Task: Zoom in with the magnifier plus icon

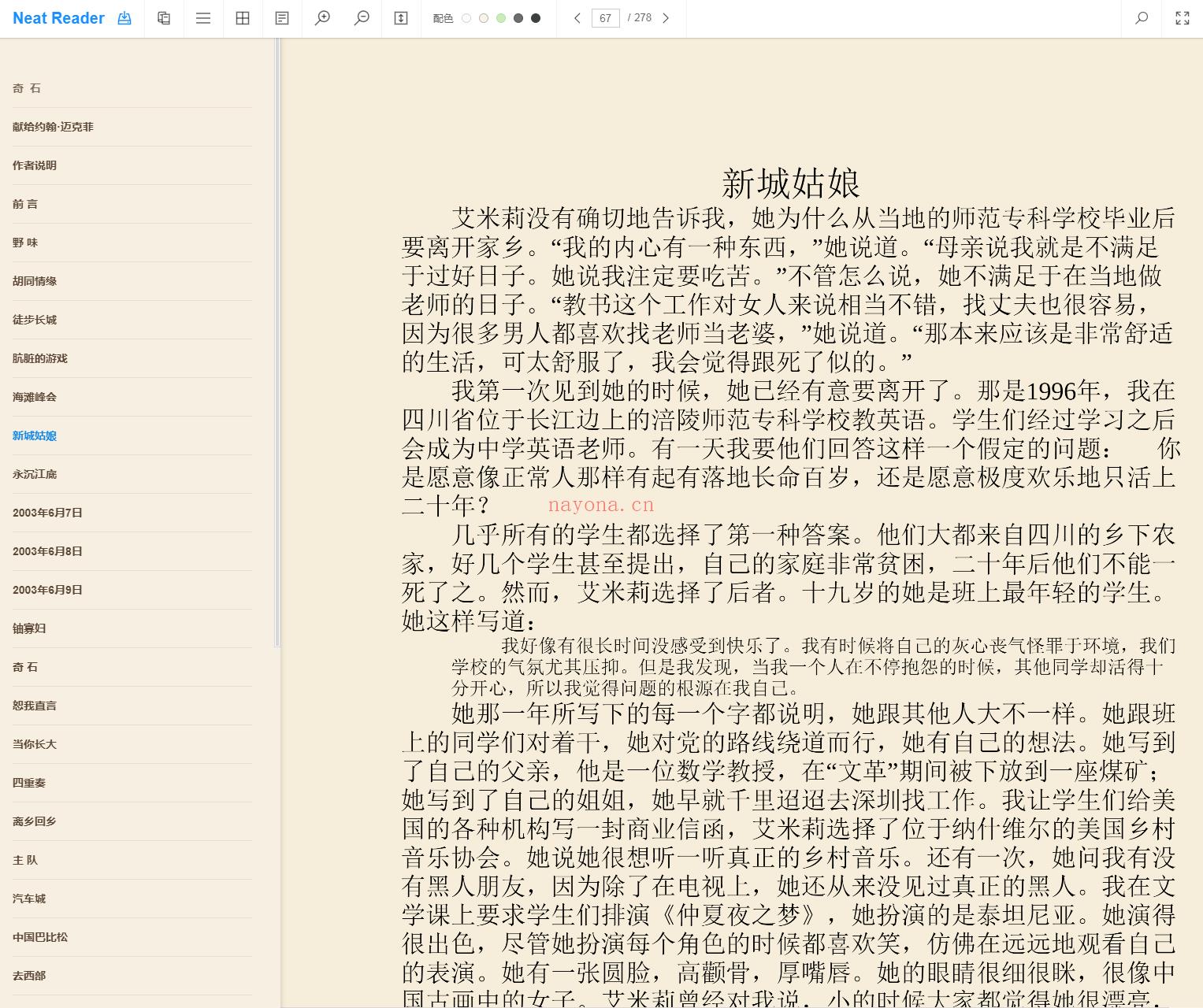Action: tap(322, 18)
